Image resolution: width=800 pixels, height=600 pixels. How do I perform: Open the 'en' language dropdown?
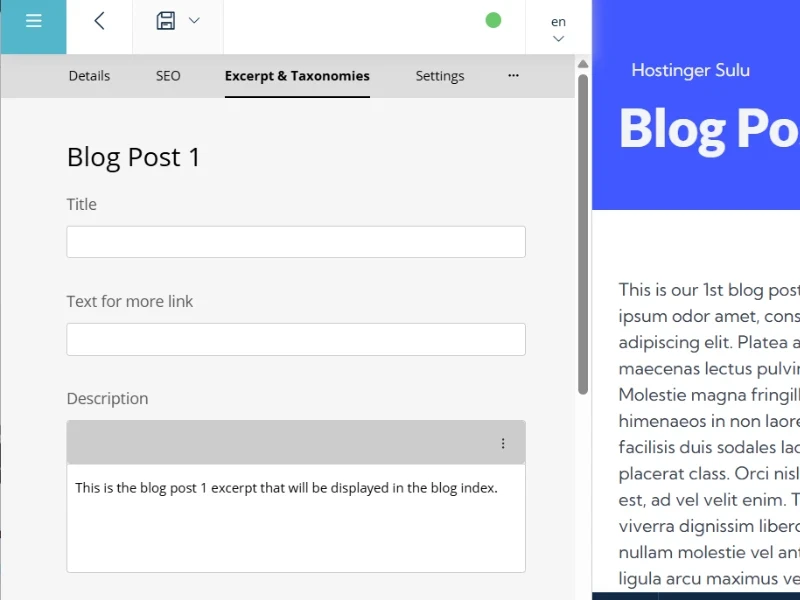point(558,28)
